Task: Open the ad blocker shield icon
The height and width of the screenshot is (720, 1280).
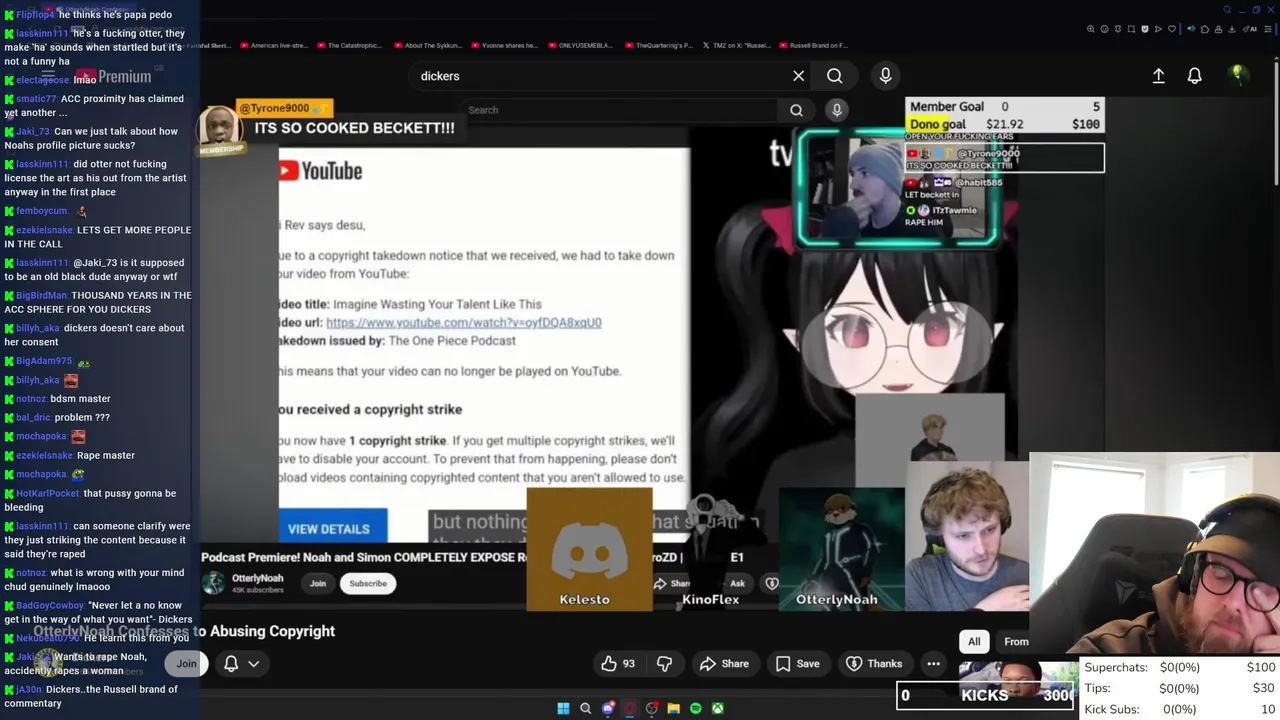Action: pos(1145,29)
